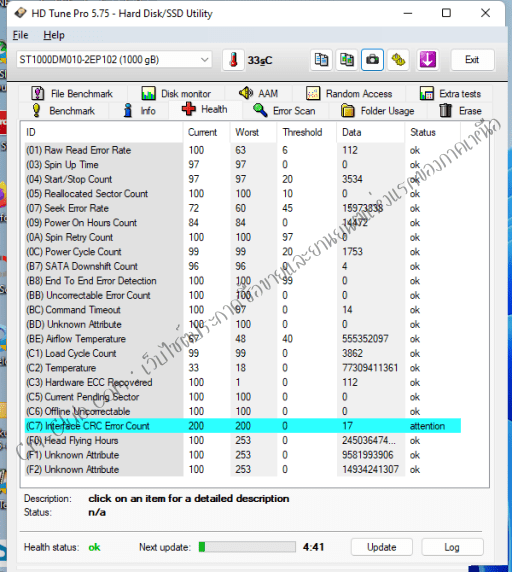The width and height of the screenshot is (512, 572).
Task: Click the Exit button
Action: (x=472, y=60)
